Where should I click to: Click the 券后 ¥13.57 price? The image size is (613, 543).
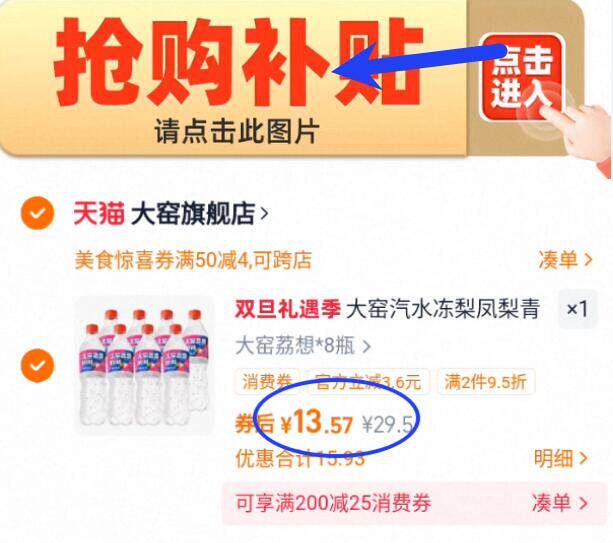(x=294, y=423)
